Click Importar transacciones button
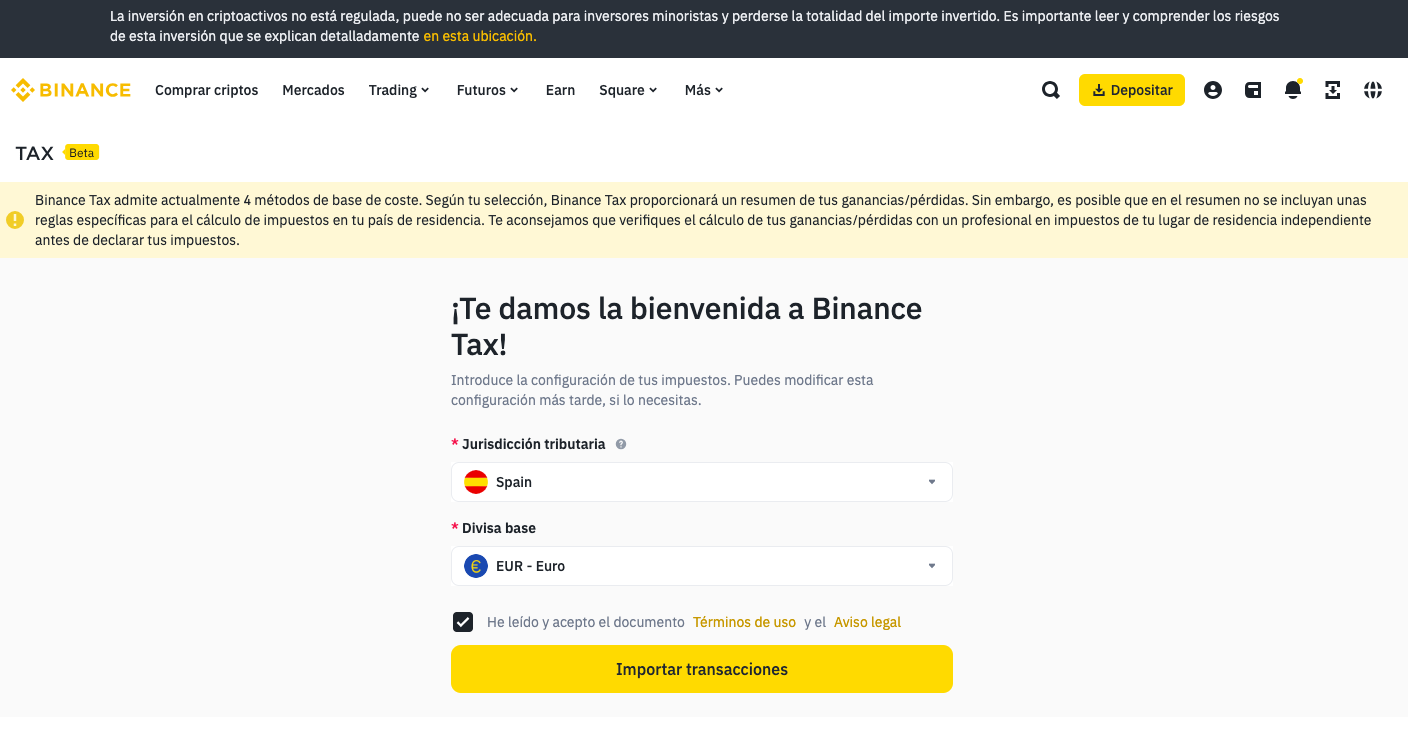The height and width of the screenshot is (734, 1408). pyautogui.click(x=702, y=669)
